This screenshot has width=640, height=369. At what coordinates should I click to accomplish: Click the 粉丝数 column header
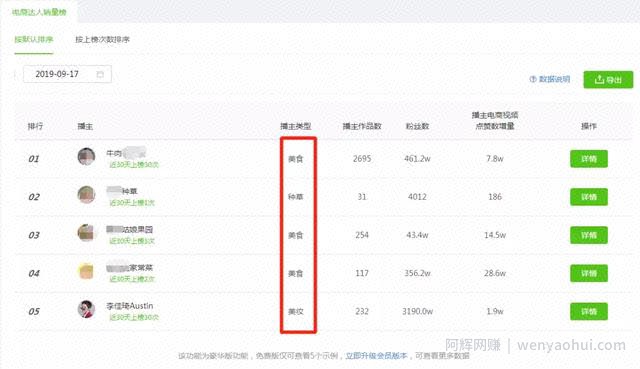click(417, 126)
